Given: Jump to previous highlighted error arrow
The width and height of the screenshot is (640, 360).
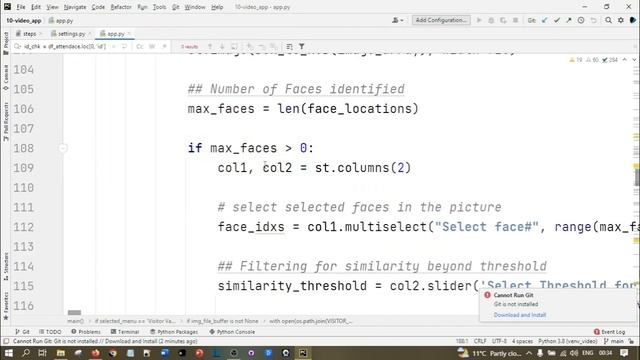Looking at the screenshot, I should point(624,60).
